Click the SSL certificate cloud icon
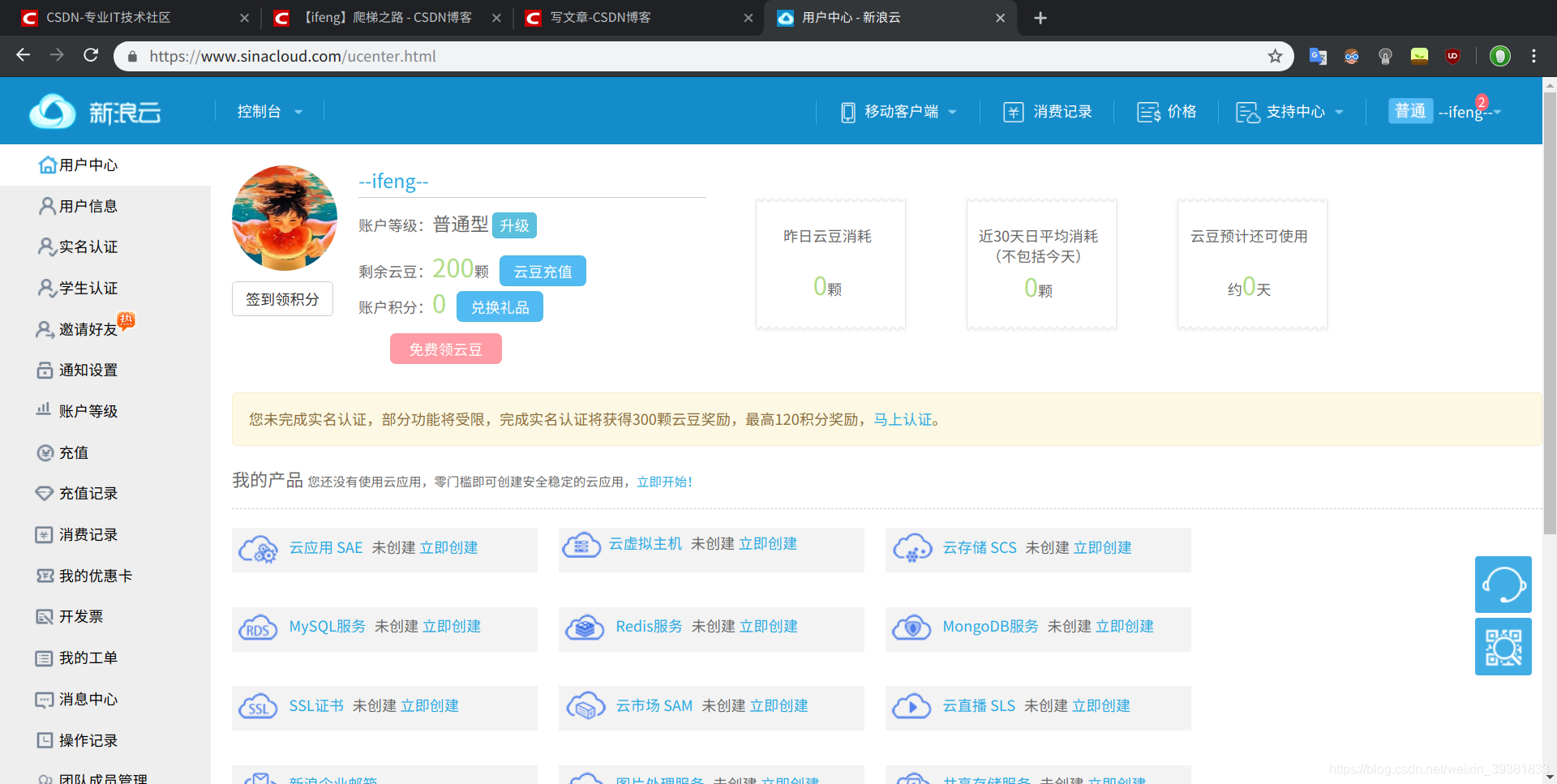The image size is (1557, 784). (258, 706)
